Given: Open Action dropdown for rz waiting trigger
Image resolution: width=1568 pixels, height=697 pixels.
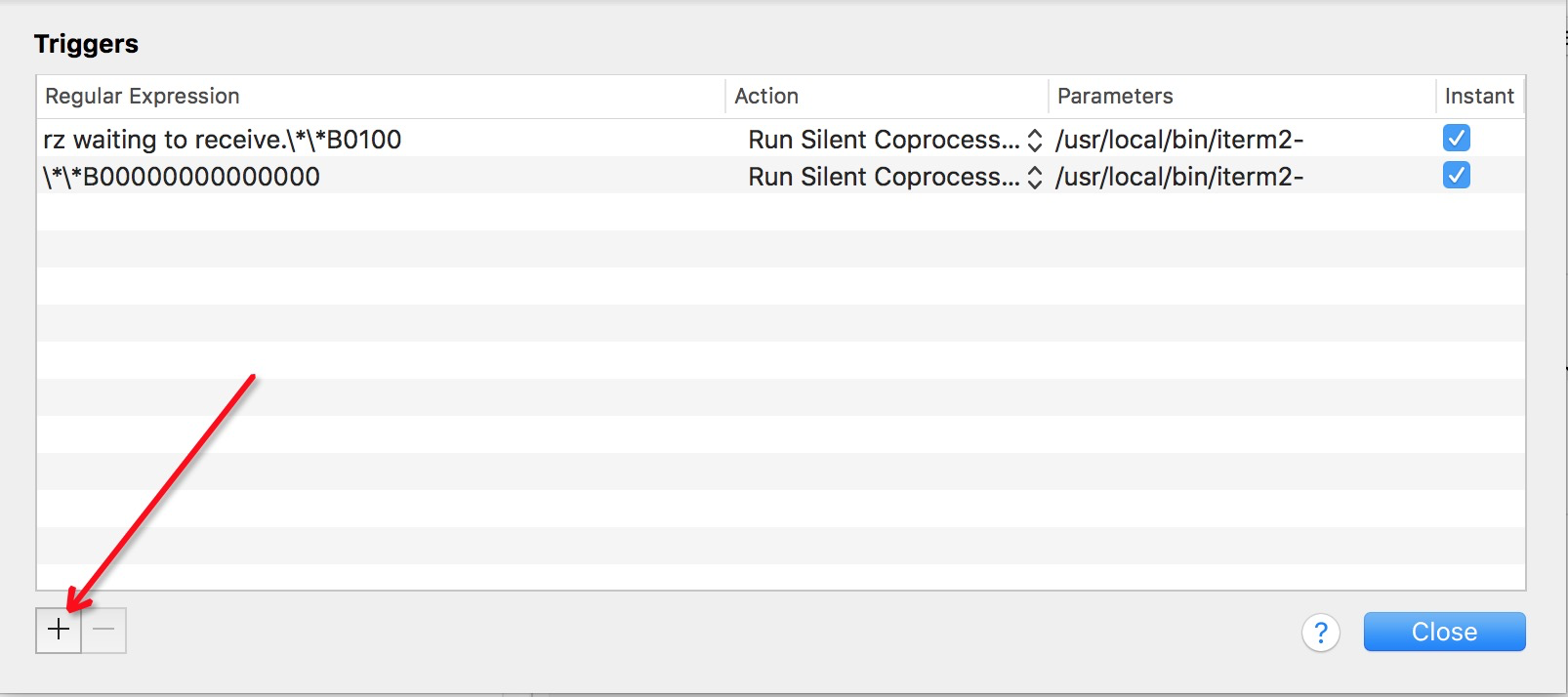Looking at the screenshot, I should (1034, 141).
